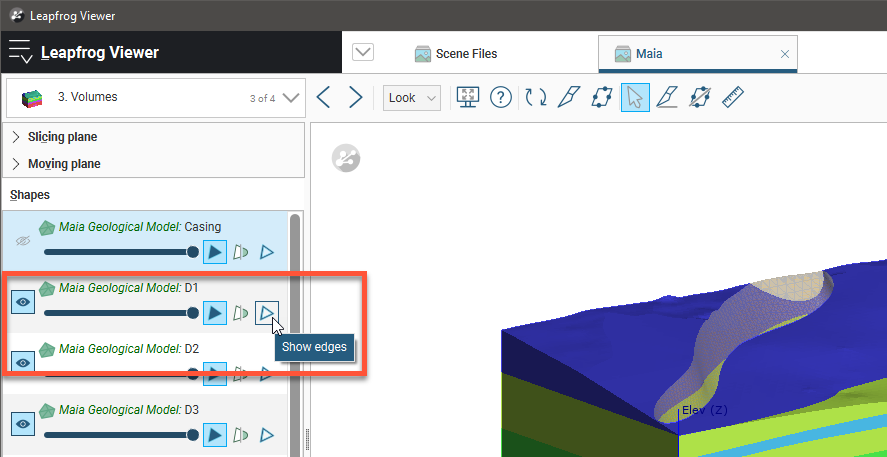Hide the D3 shape with eye icon

click(x=23, y=424)
